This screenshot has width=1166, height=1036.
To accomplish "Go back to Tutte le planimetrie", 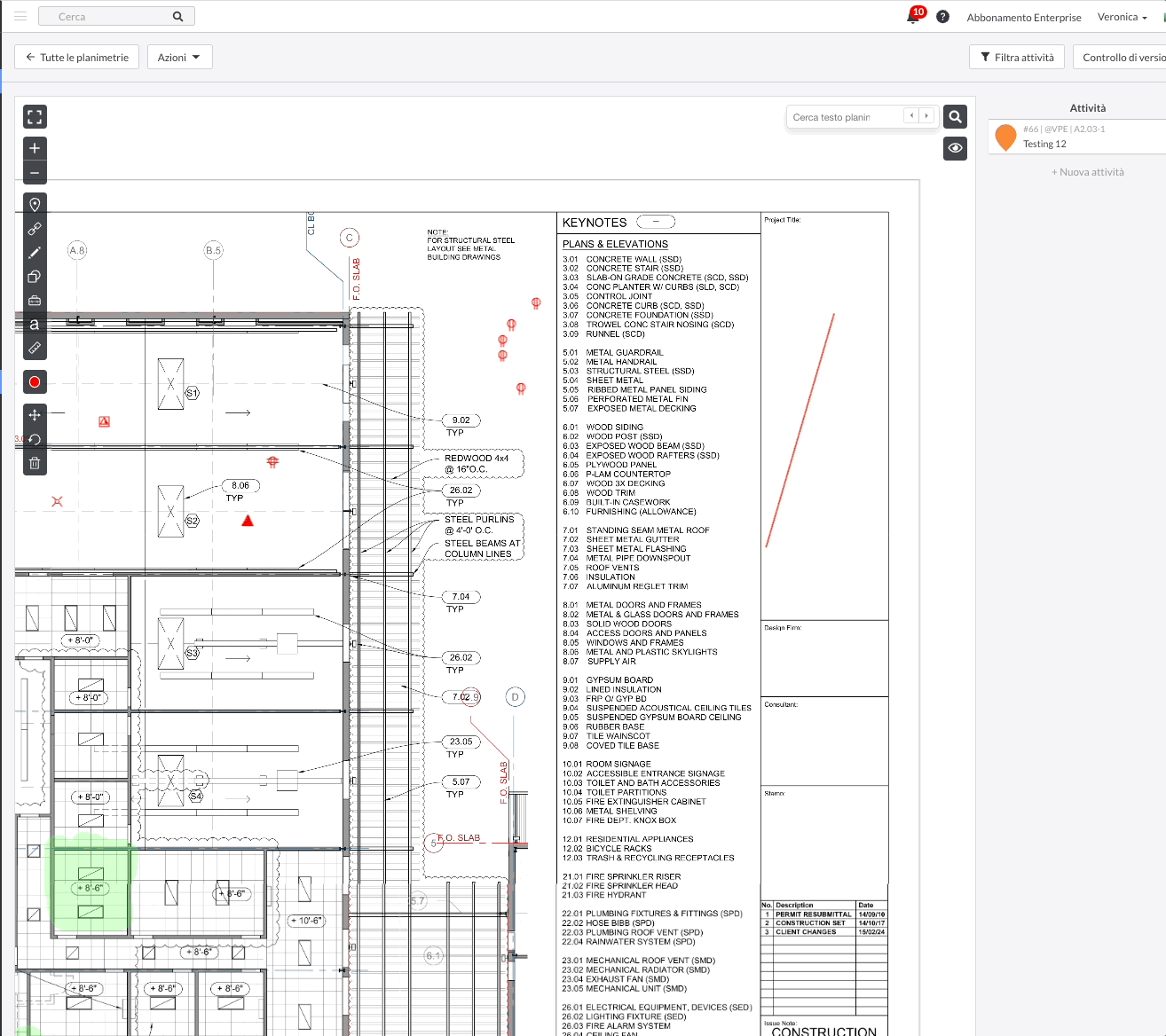I will [77, 58].
